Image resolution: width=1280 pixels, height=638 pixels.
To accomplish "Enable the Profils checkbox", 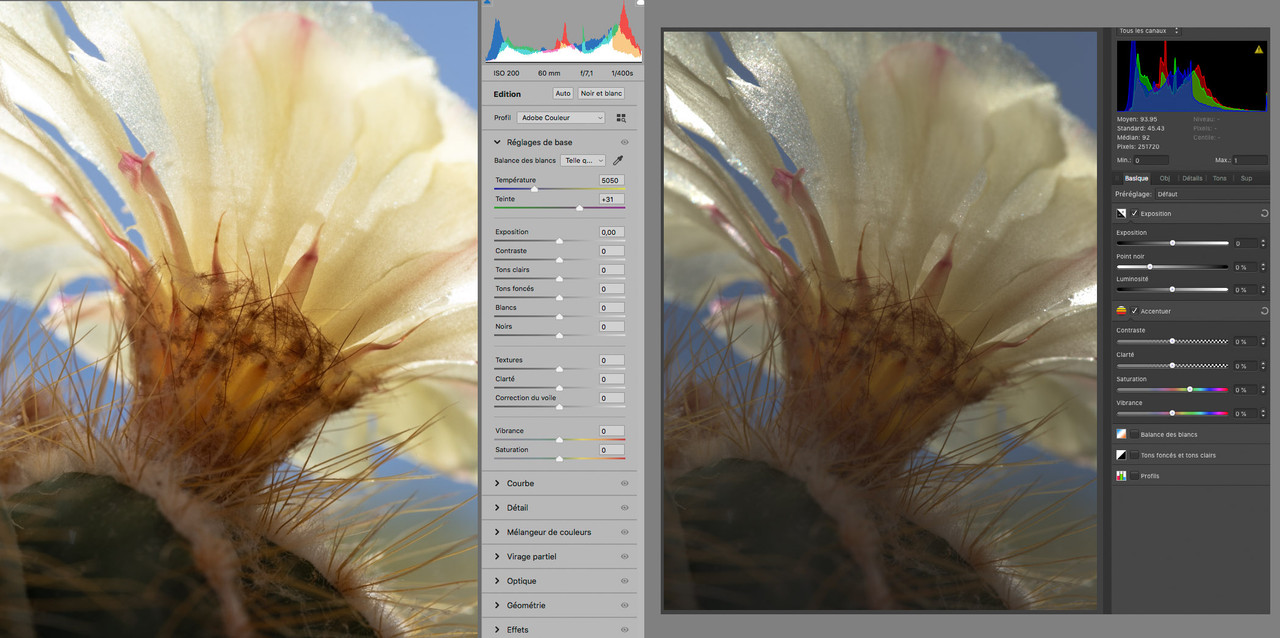I will pyautogui.click(x=1134, y=476).
